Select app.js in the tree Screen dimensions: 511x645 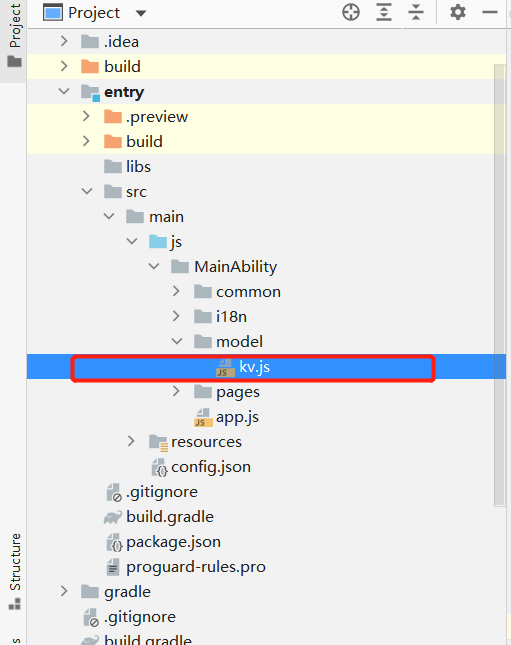(237, 417)
